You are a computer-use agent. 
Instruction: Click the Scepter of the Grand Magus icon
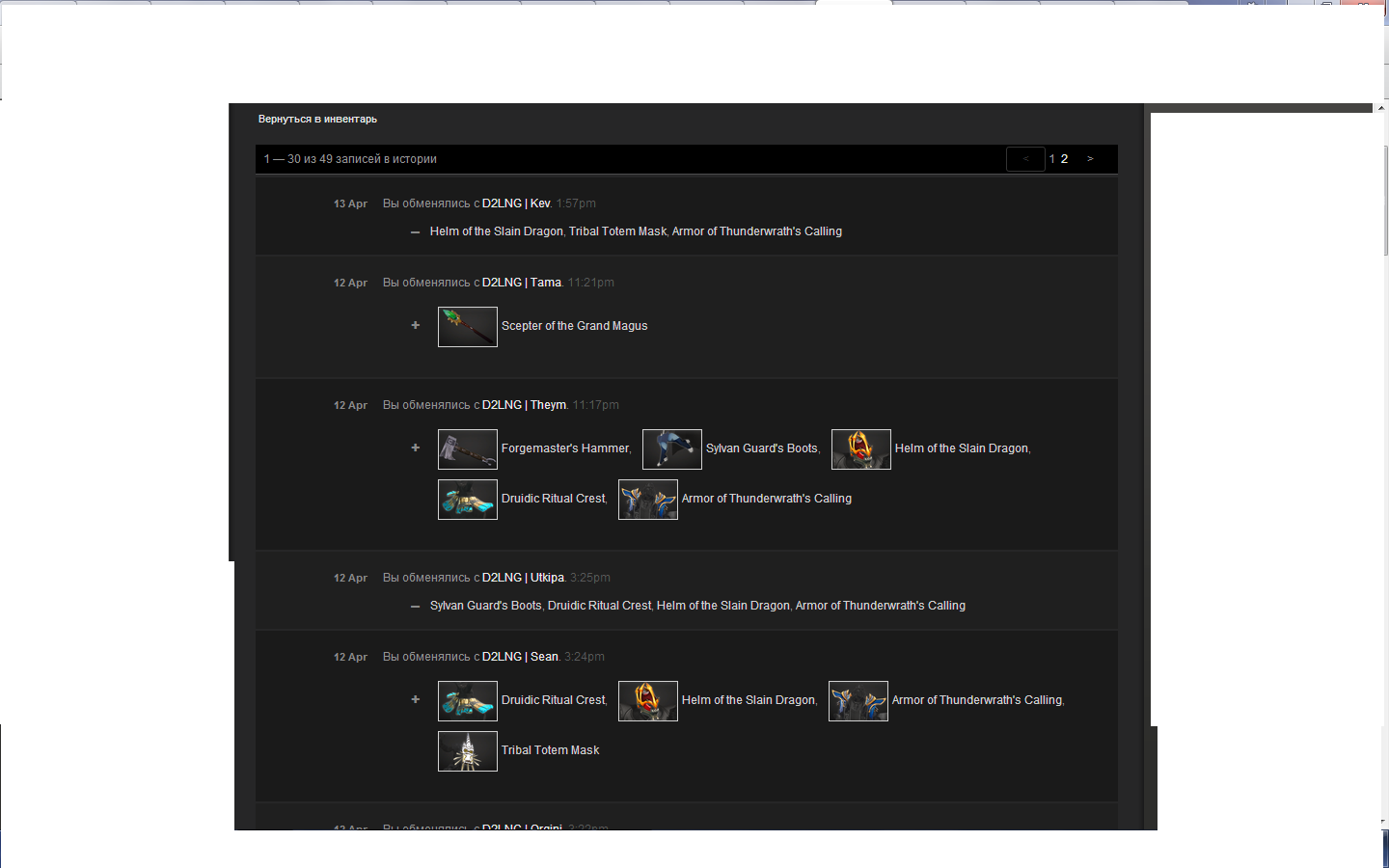[468, 327]
